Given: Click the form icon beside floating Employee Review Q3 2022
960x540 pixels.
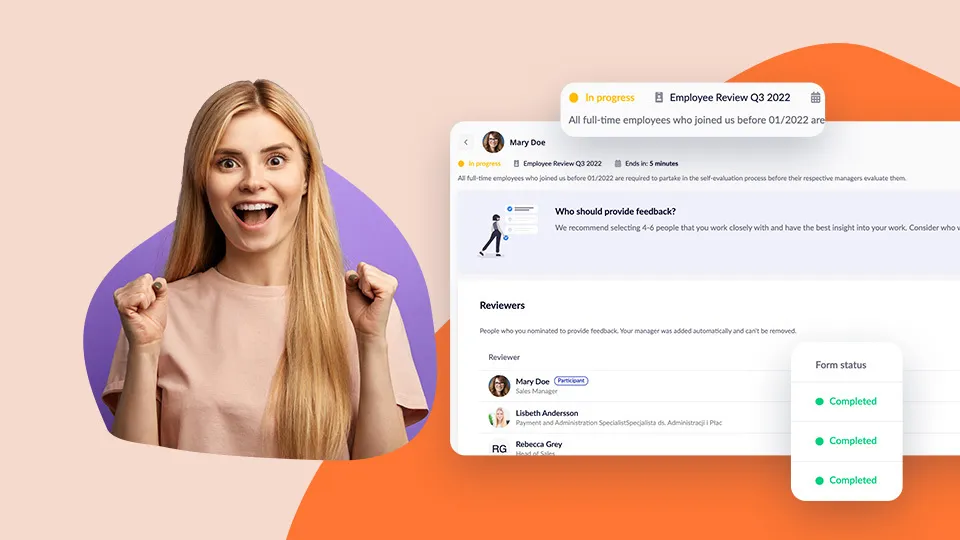Looking at the screenshot, I should 658,98.
